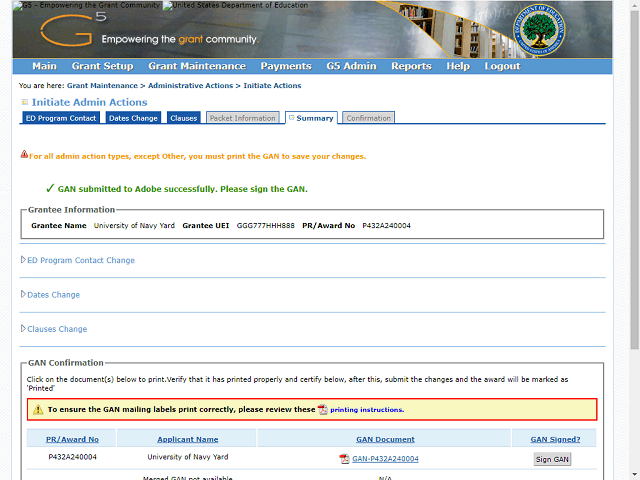Click the P432A240004 cell in the GAN table
640x480 pixels.
[x=73, y=457]
